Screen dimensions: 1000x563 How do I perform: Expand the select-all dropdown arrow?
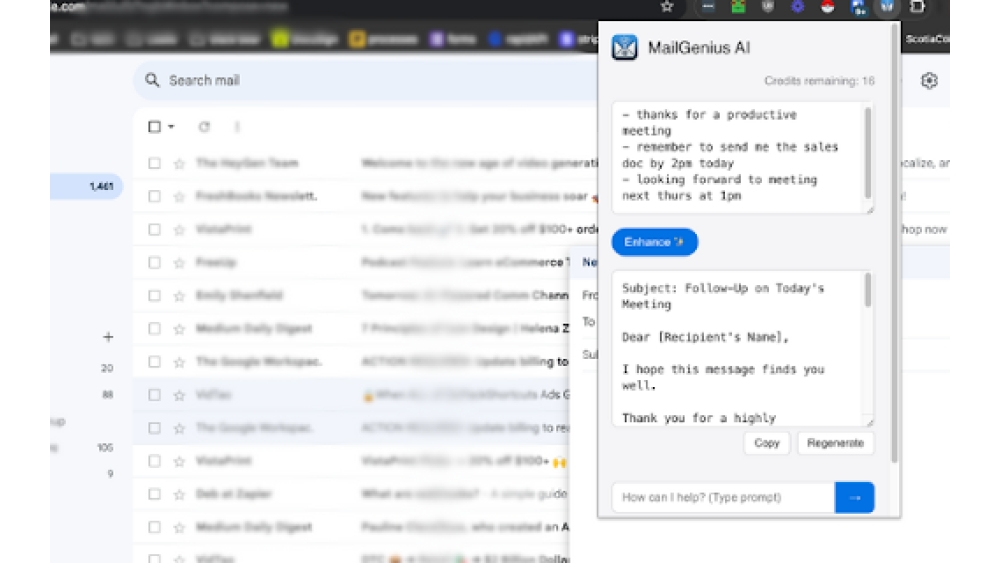click(171, 127)
